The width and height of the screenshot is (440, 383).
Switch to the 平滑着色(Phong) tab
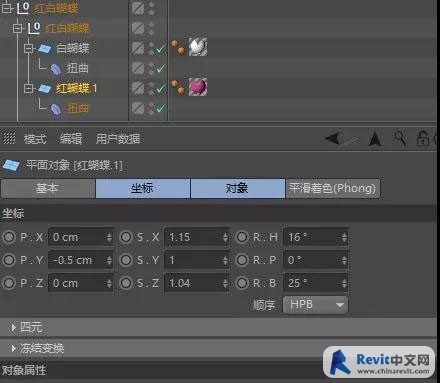pos(333,189)
